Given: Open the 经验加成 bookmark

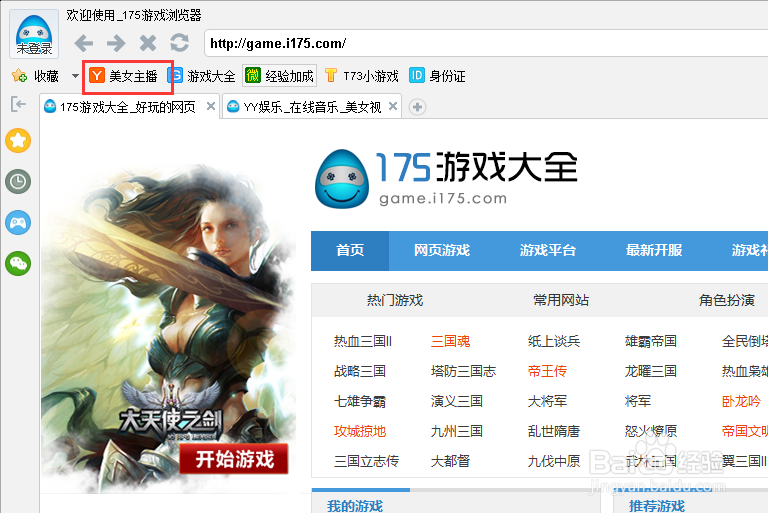Looking at the screenshot, I should pos(279,76).
